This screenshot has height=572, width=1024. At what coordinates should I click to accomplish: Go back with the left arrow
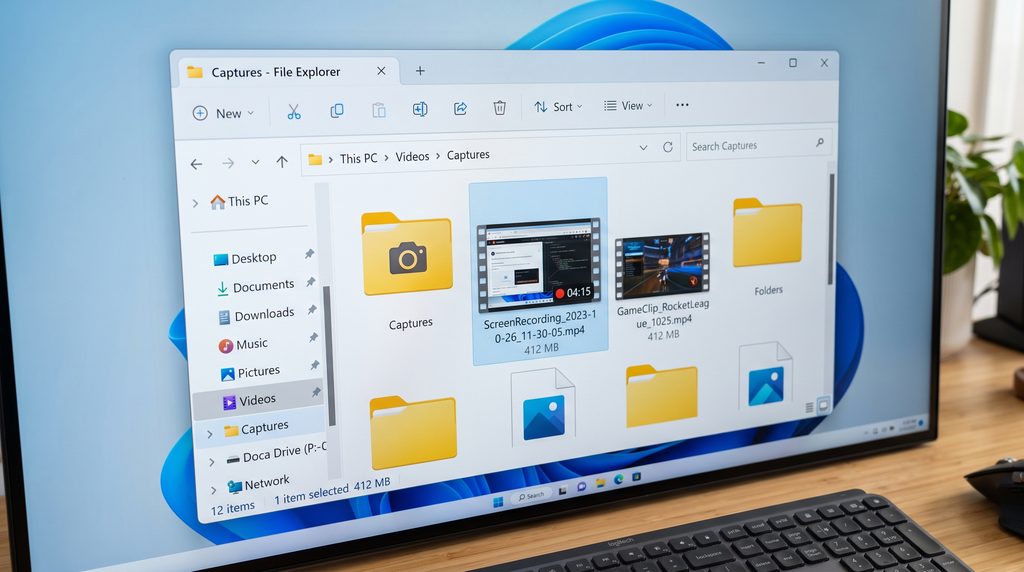(196, 164)
